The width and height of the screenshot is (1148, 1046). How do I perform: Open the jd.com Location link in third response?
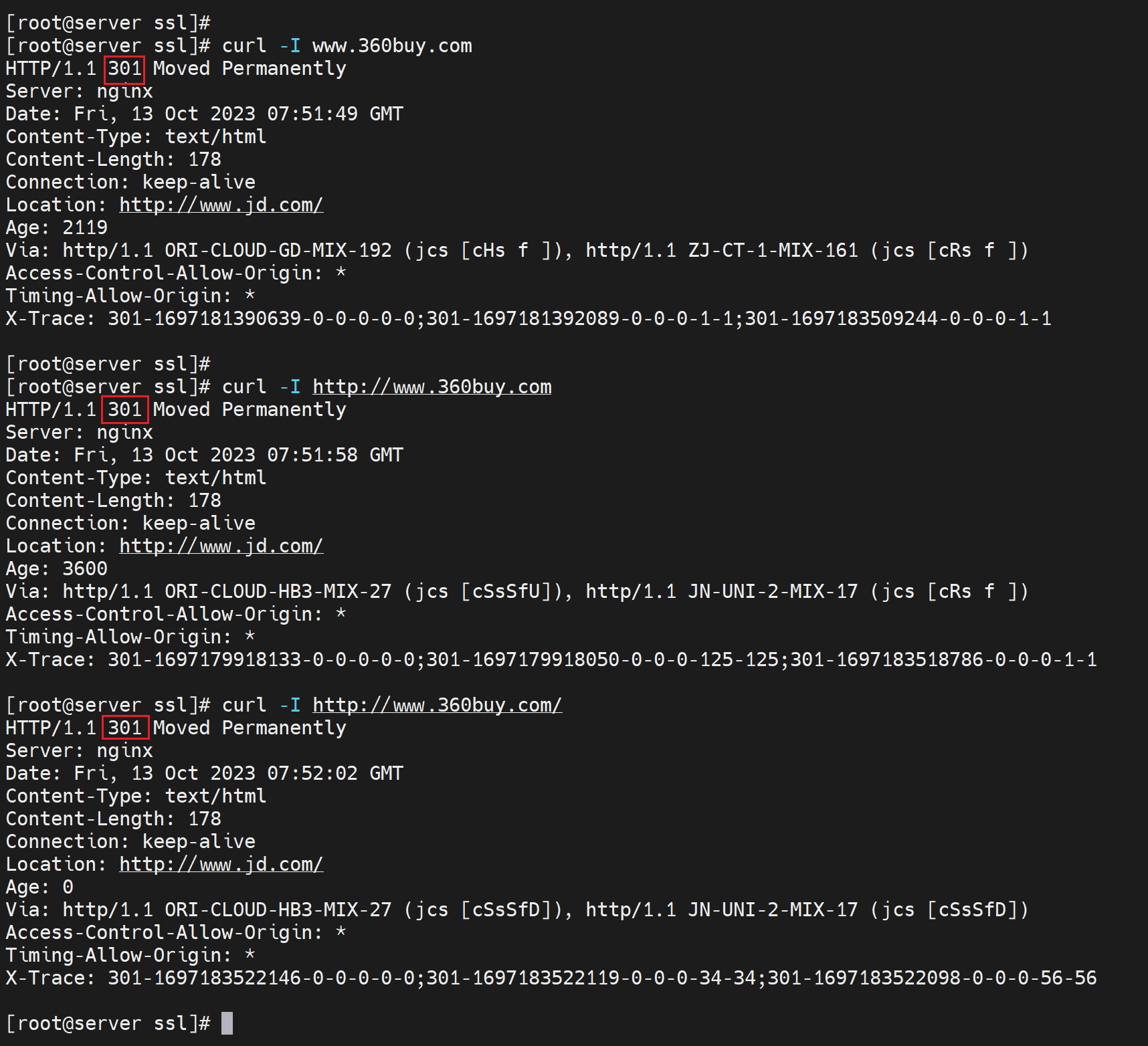tap(221, 864)
